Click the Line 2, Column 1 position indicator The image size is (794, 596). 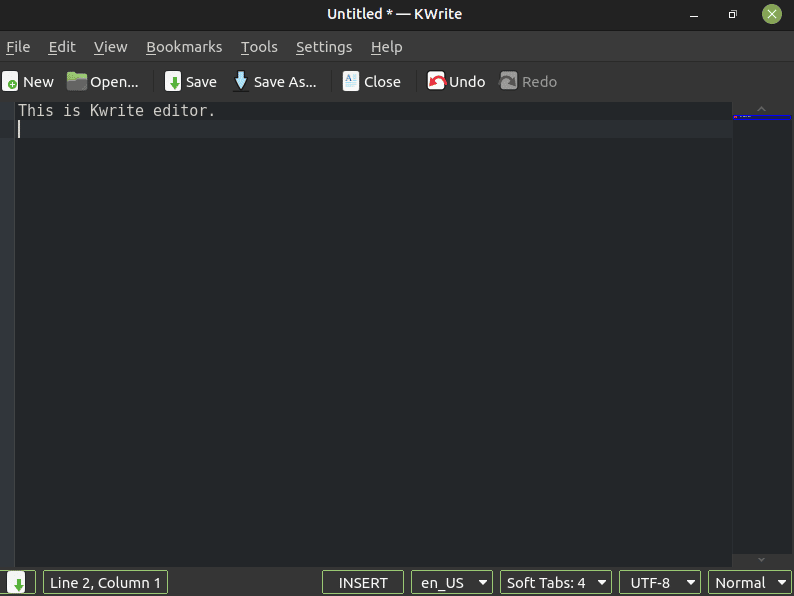coord(105,582)
